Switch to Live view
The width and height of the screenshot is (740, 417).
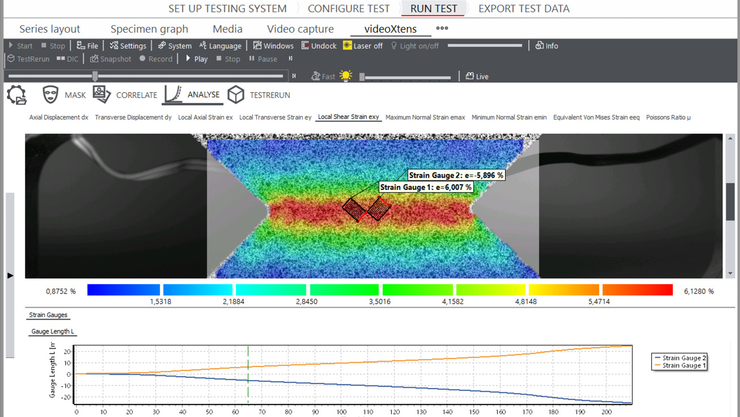pyautogui.click(x=477, y=76)
